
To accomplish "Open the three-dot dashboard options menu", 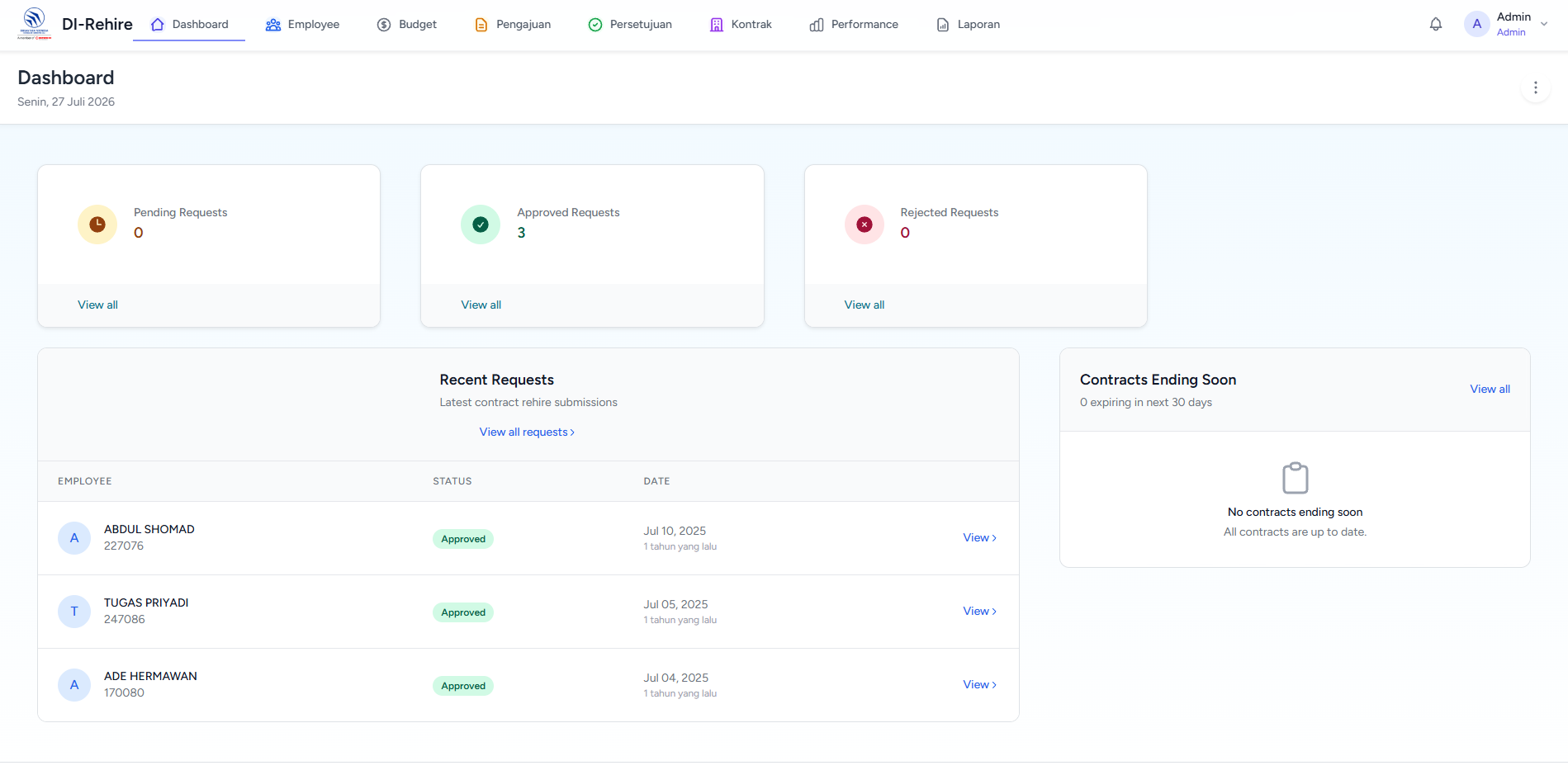I will point(1536,87).
